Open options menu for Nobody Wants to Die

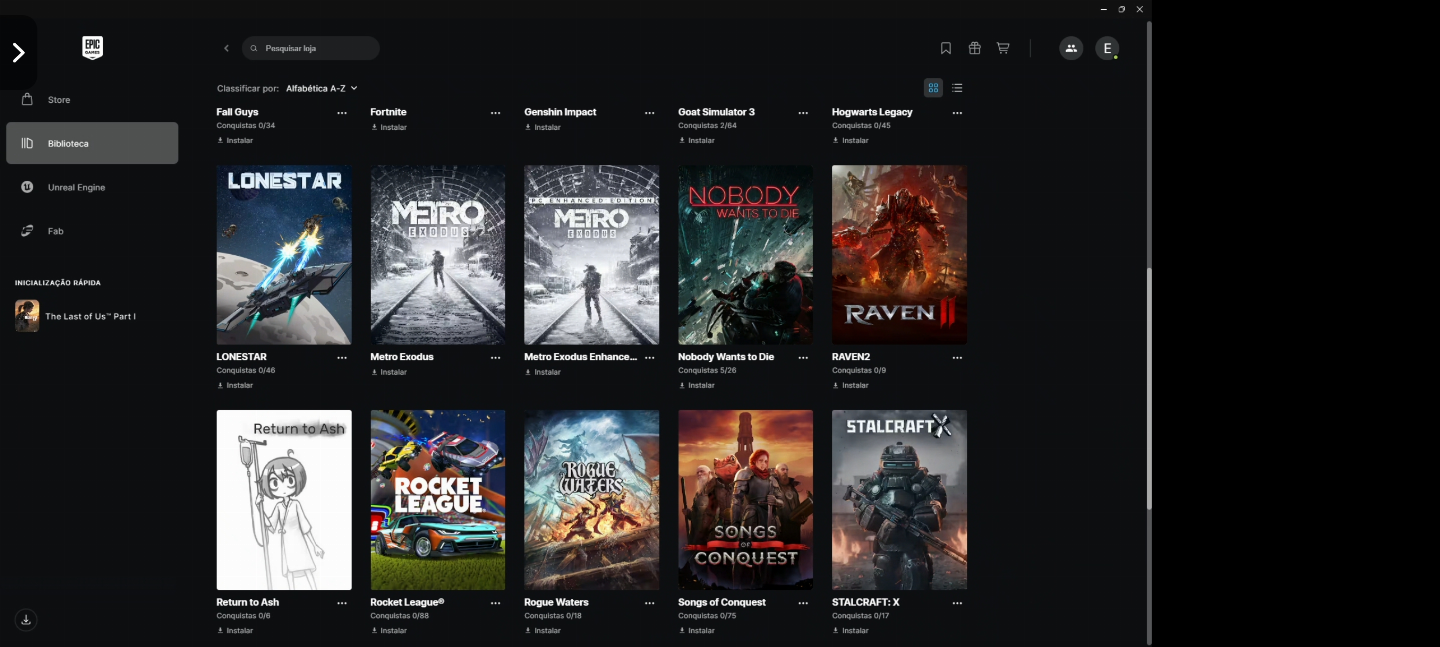point(803,357)
